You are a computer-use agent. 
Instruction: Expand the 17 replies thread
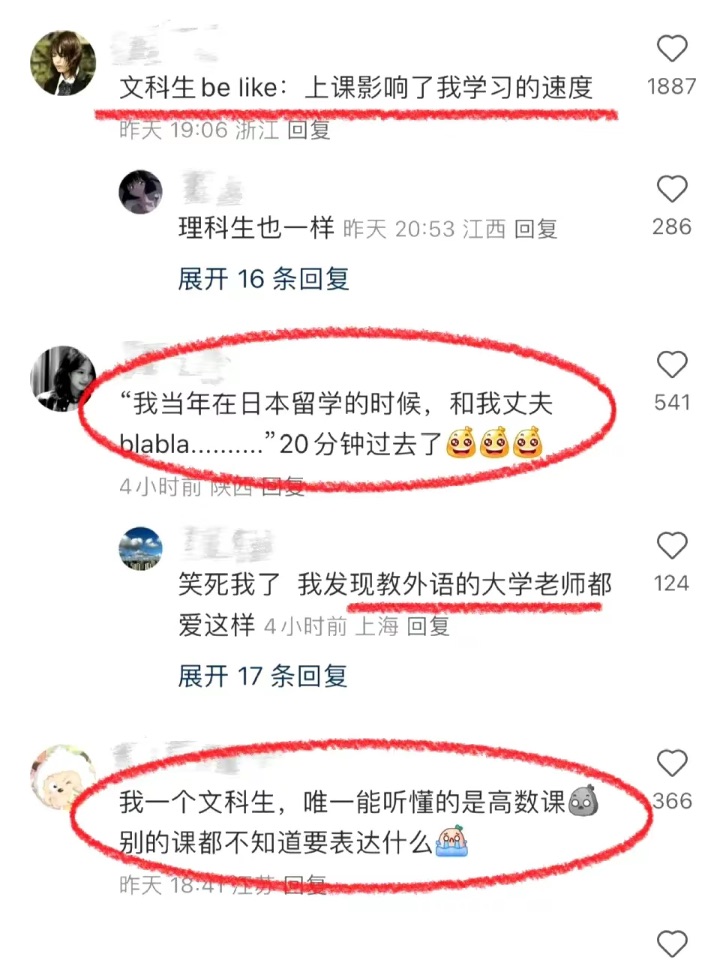coord(263,677)
